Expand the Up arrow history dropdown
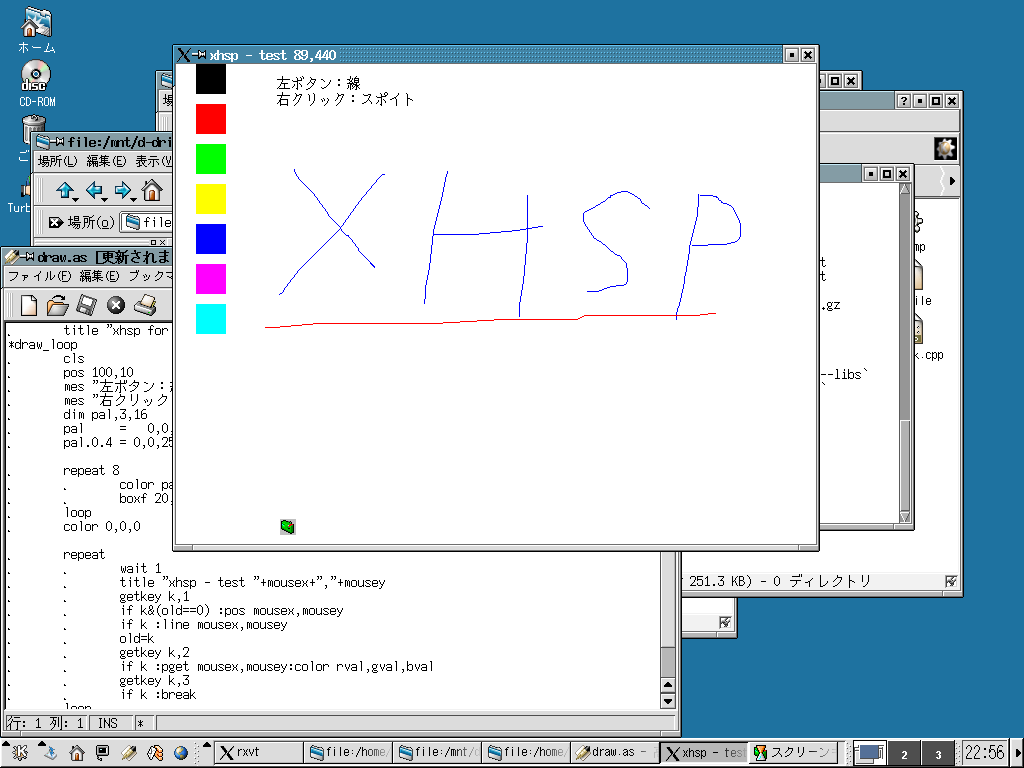The width and height of the screenshot is (1024, 768). click(77, 200)
